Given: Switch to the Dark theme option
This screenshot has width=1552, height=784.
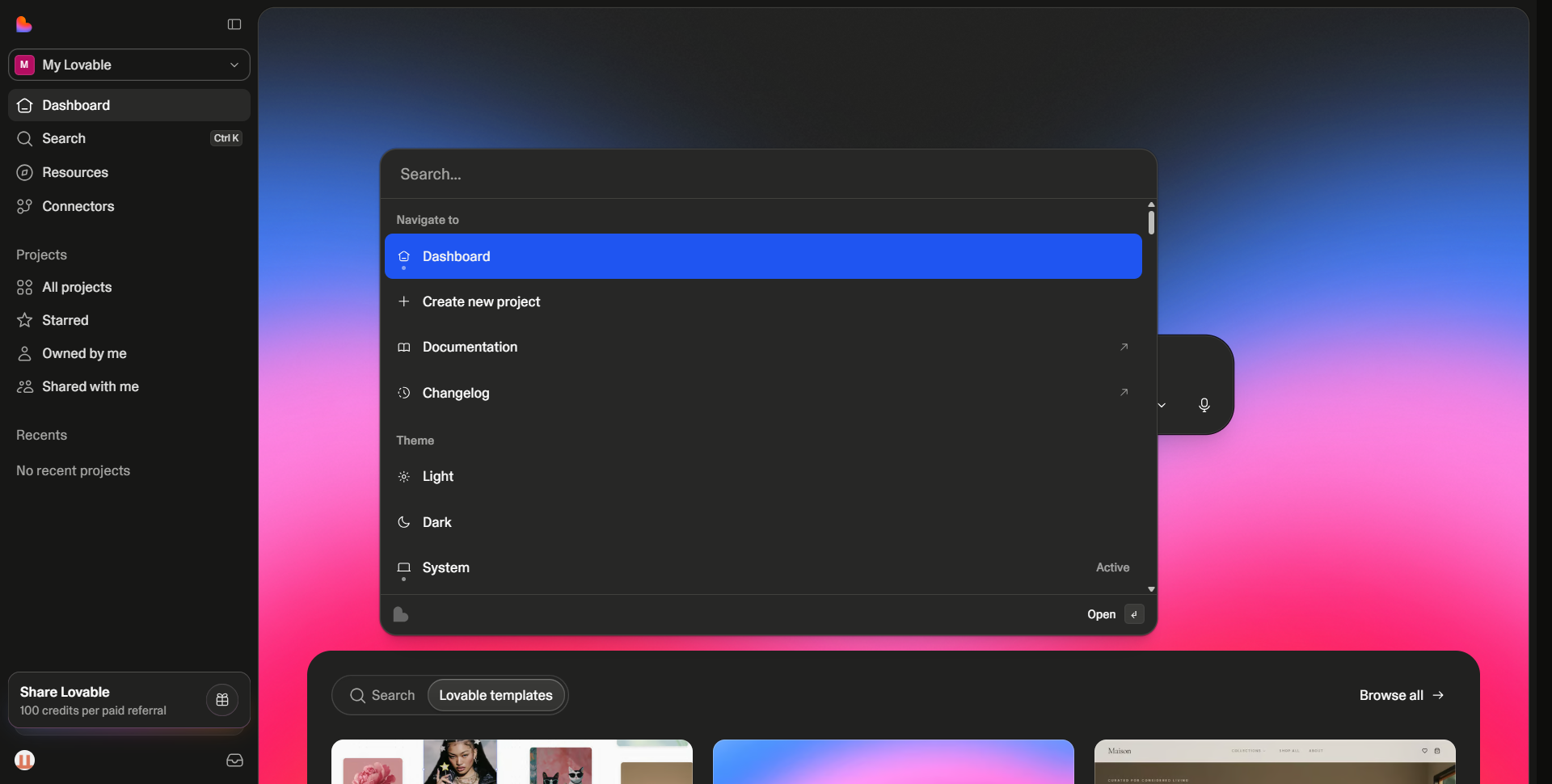Looking at the screenshot, I should pos(763,522).
